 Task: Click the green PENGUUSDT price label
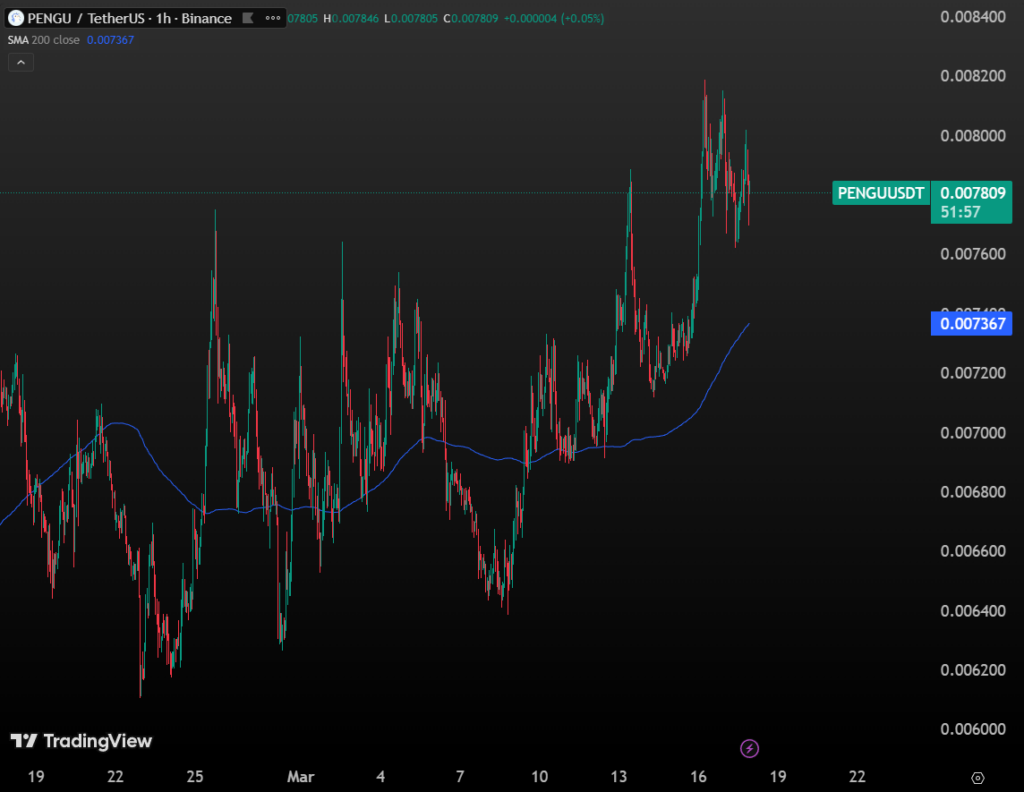click(880, 192)
